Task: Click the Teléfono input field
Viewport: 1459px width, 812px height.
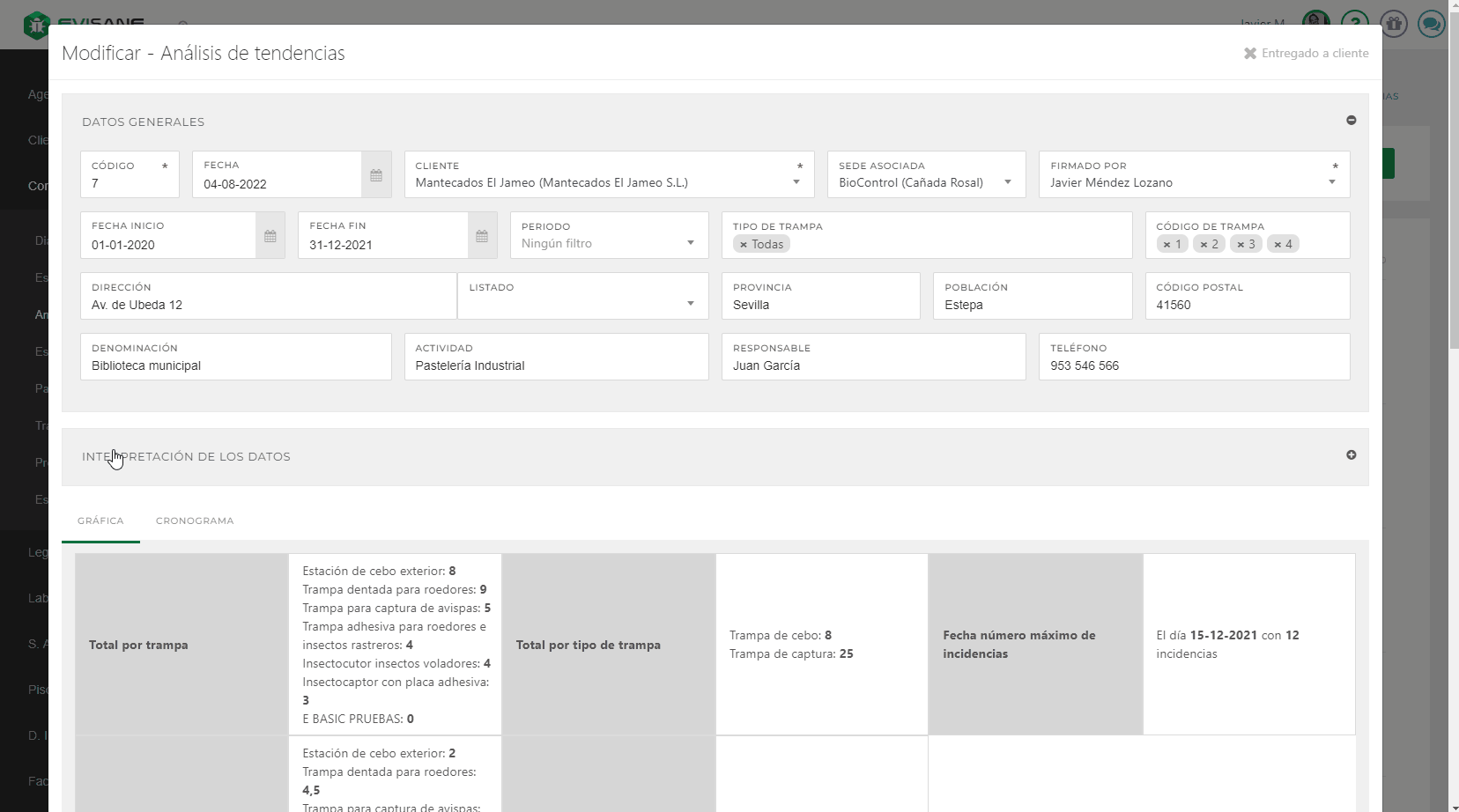Action: [1194, 365]
